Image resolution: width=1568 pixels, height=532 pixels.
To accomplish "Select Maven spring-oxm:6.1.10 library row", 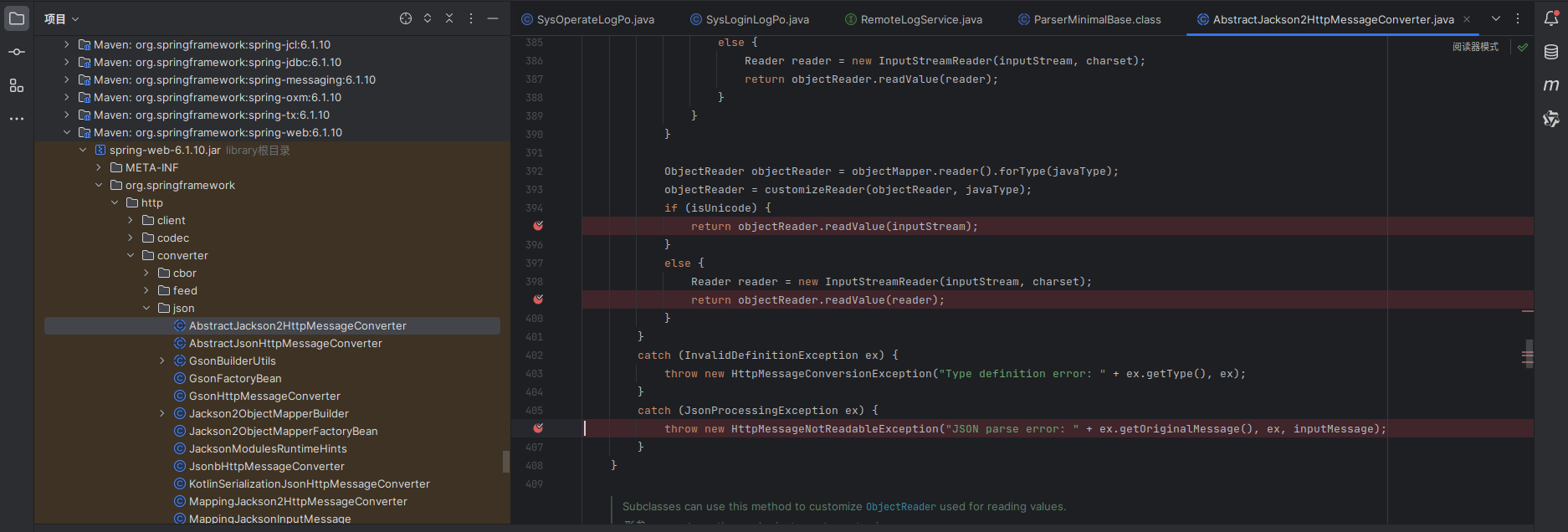I will click(x=272, y=97).
